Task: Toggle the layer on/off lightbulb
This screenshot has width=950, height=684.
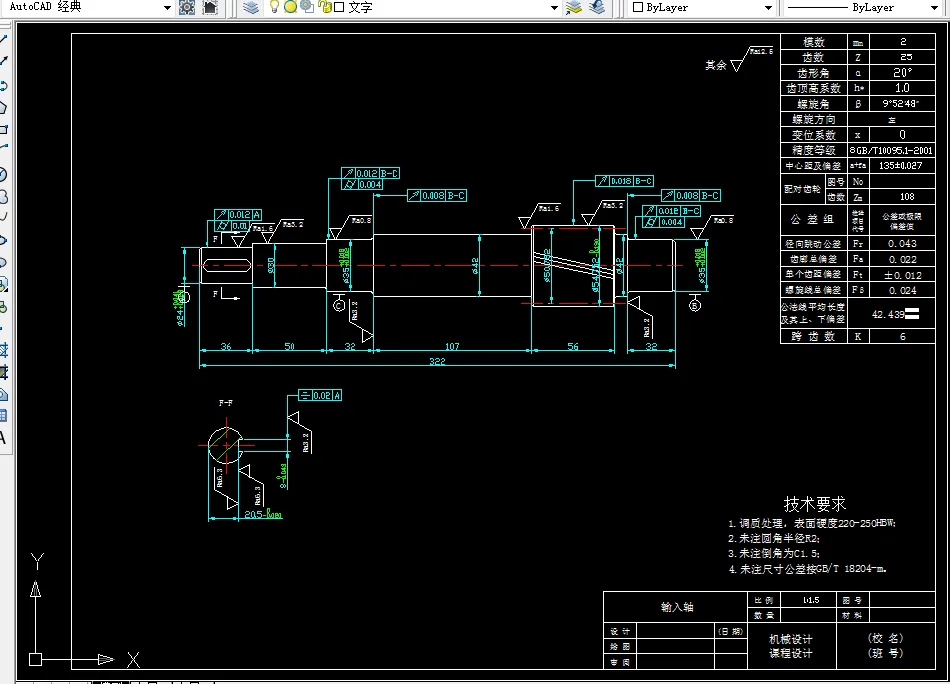Action: tap(274, 7)
